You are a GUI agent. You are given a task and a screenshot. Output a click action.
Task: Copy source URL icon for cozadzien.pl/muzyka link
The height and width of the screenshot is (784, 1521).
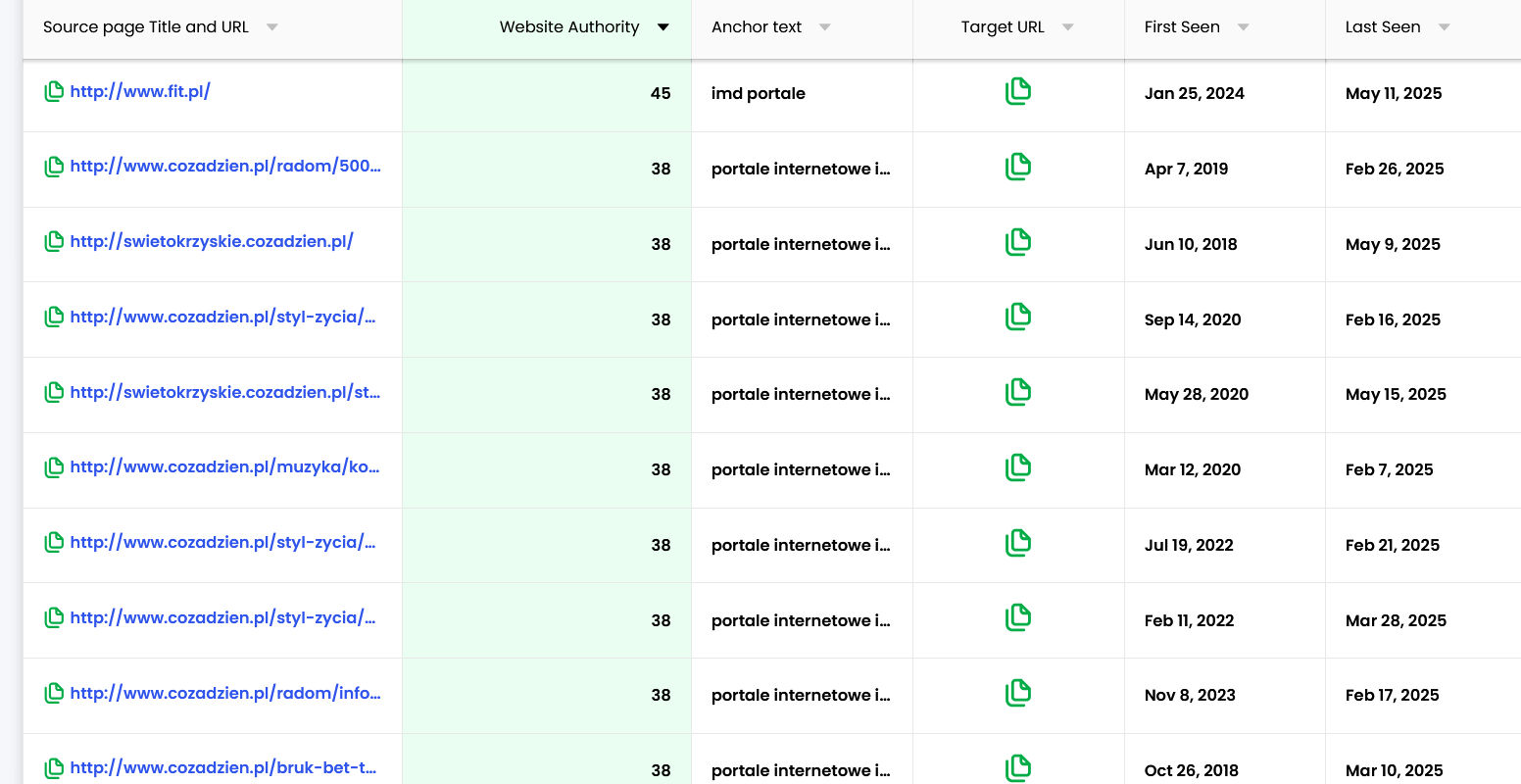(54, 467)
